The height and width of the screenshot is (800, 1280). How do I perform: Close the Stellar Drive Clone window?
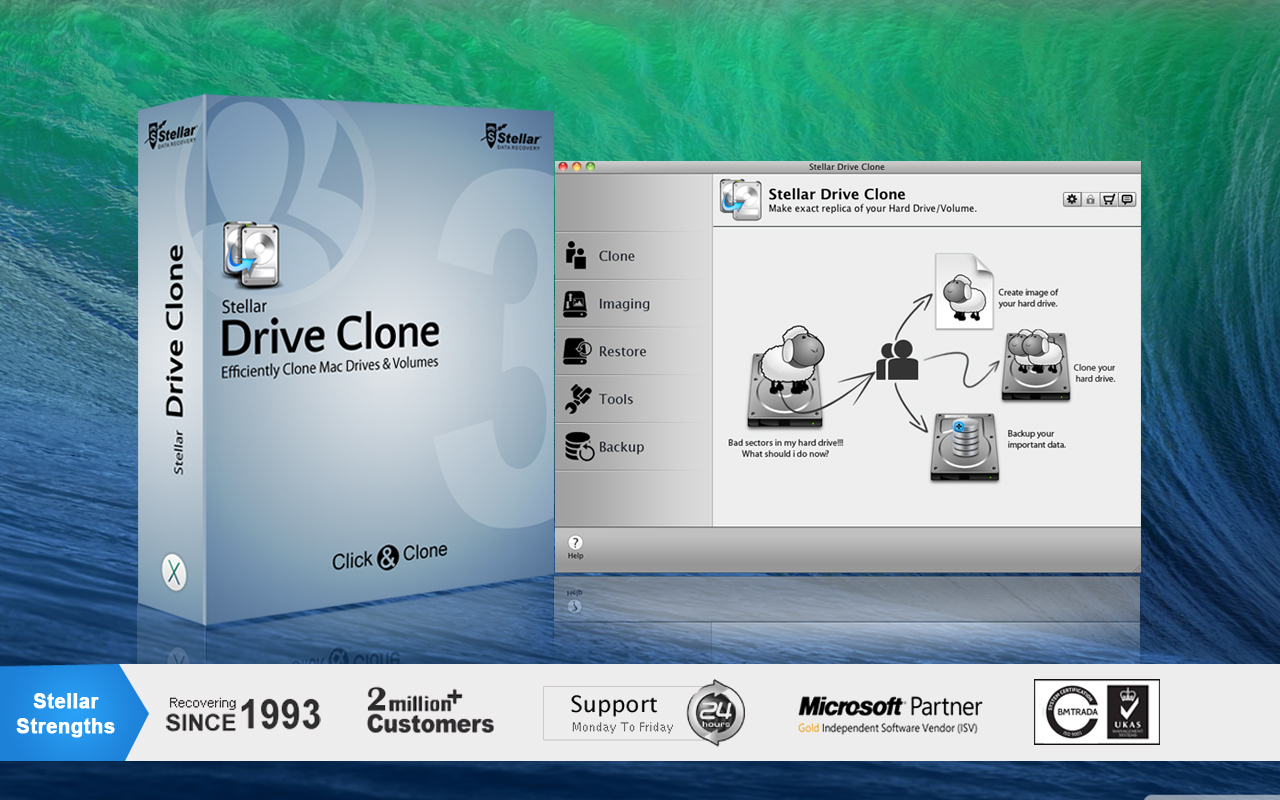(563, 167)
